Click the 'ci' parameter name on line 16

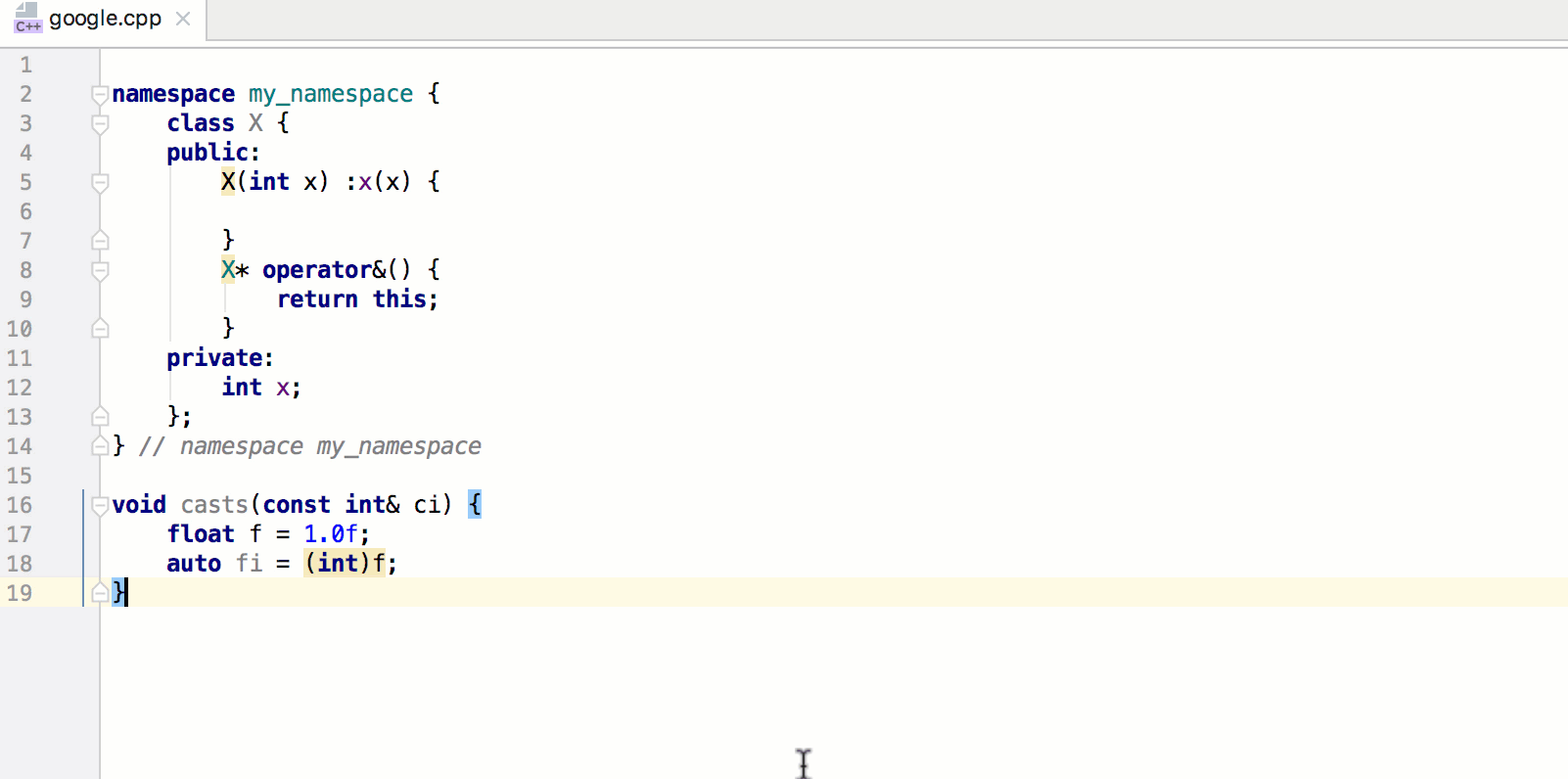427,505
